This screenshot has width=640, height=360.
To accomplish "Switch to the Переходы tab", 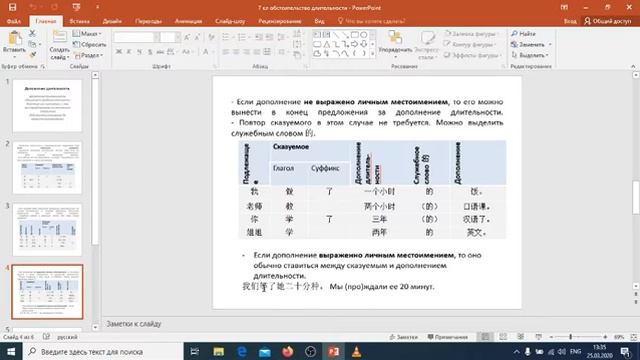I will (148, 21).
